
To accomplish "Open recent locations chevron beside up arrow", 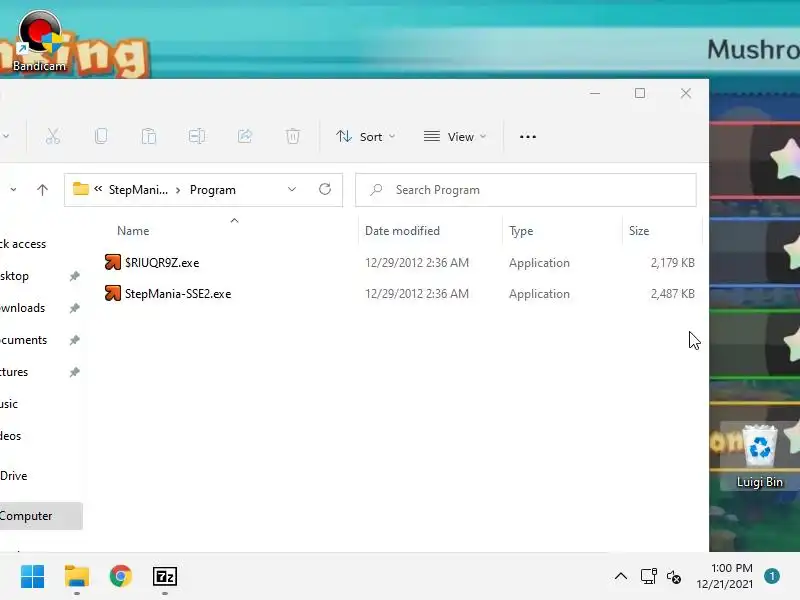I will point(13,190).
